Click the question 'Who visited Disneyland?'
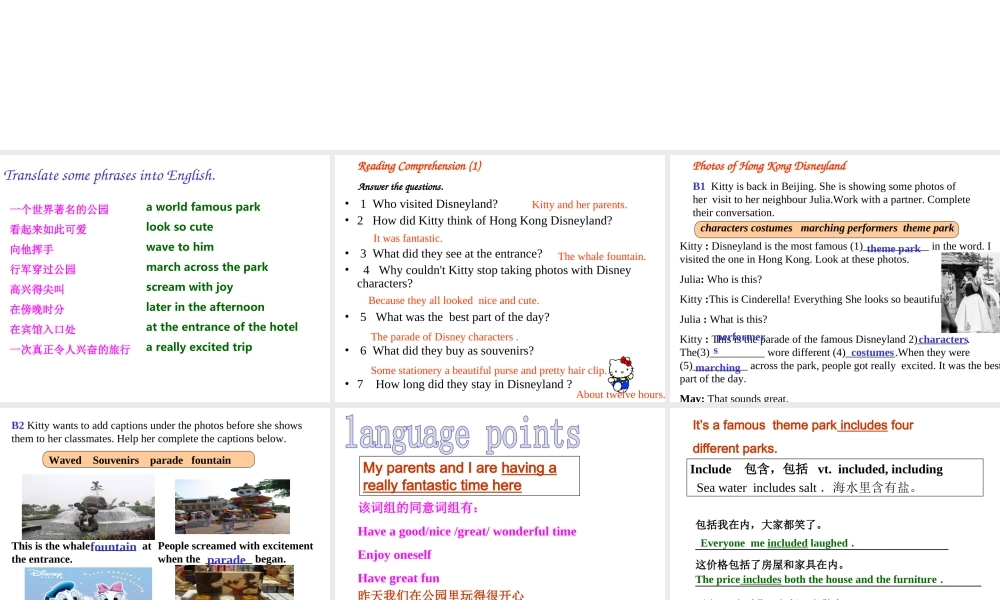This screenshot has height=600, width=1000. point(435,204)
